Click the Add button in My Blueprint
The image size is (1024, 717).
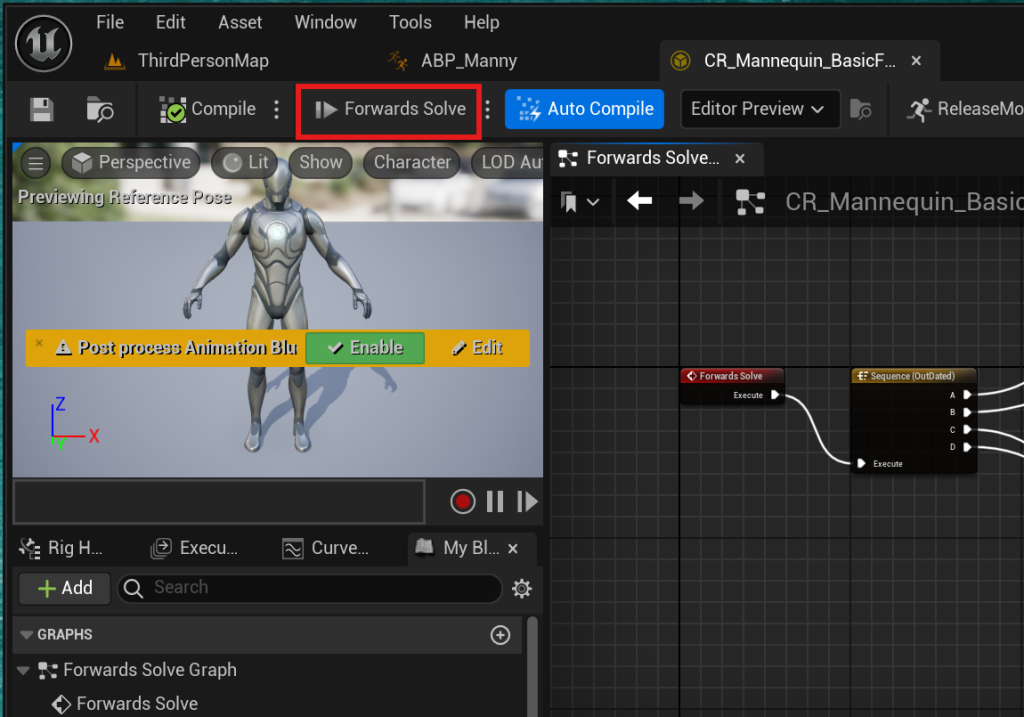pos(65,588)
